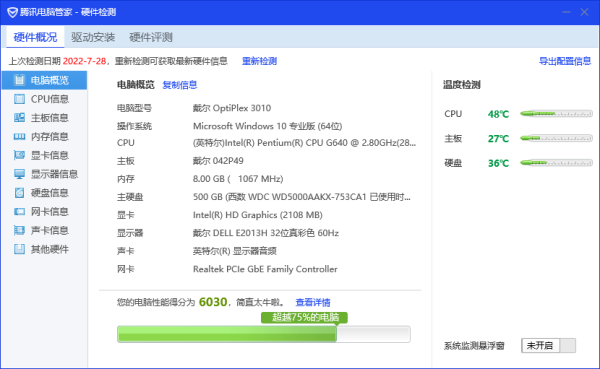Screen dimensions: 600x369
Task: Click the Tencent PC Manager shield logo
Action: click(12, 12)
